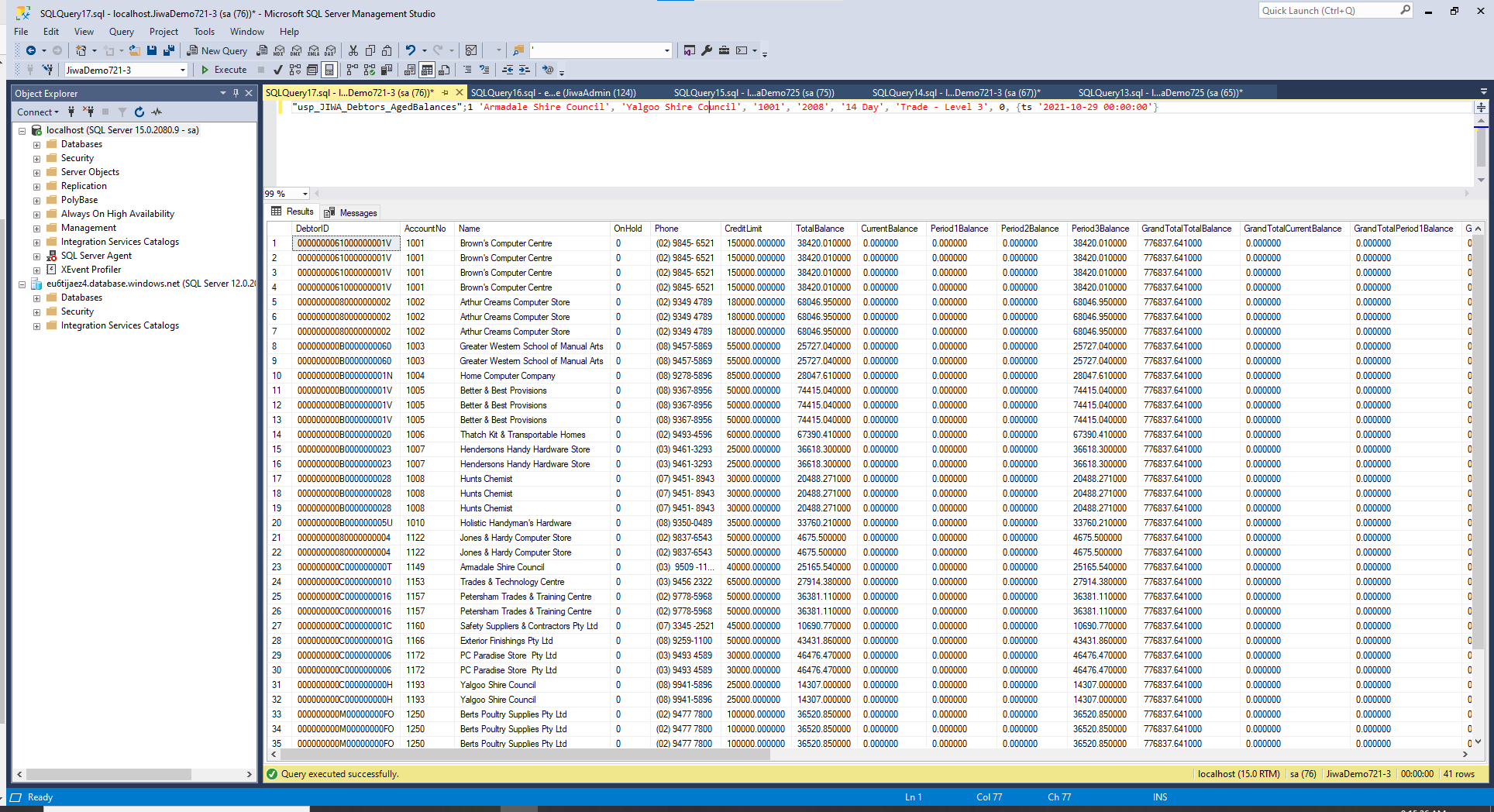This screenshot has width=1494, height=812.
Task: Click the wrench Properties icon
Action: coord(707,50)
